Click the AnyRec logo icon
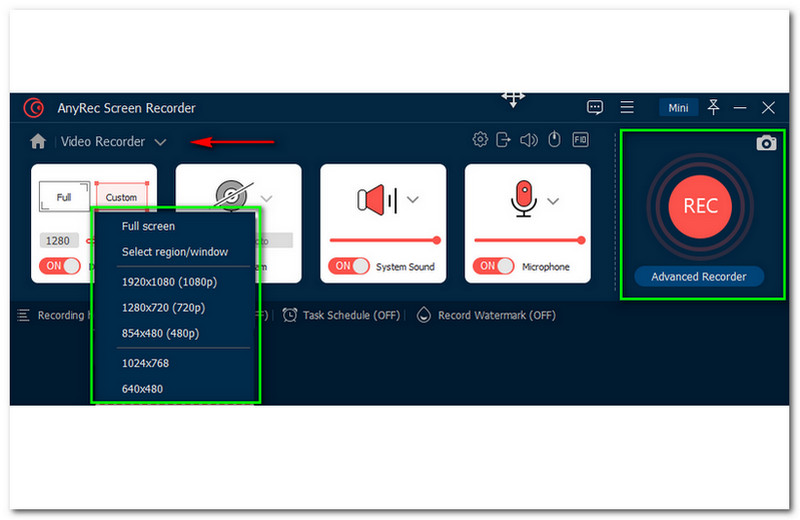Image resolution: width=800 pixels, height=520 pixels. [34, 108]
